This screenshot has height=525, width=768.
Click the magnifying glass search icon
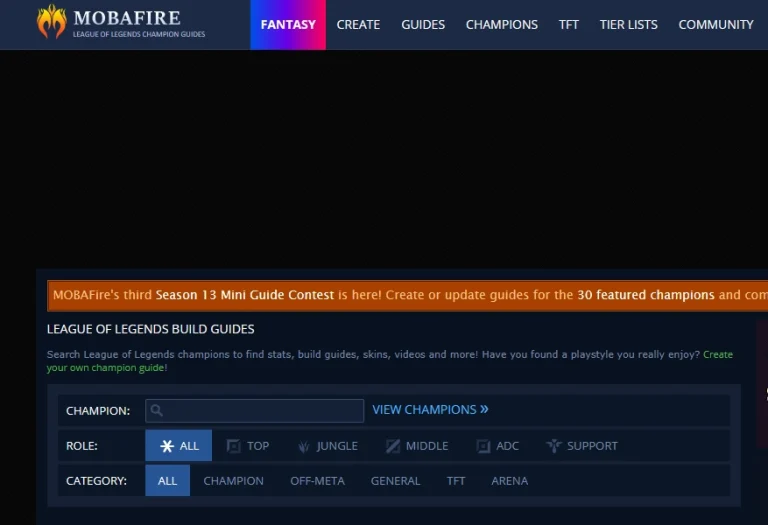157,410
